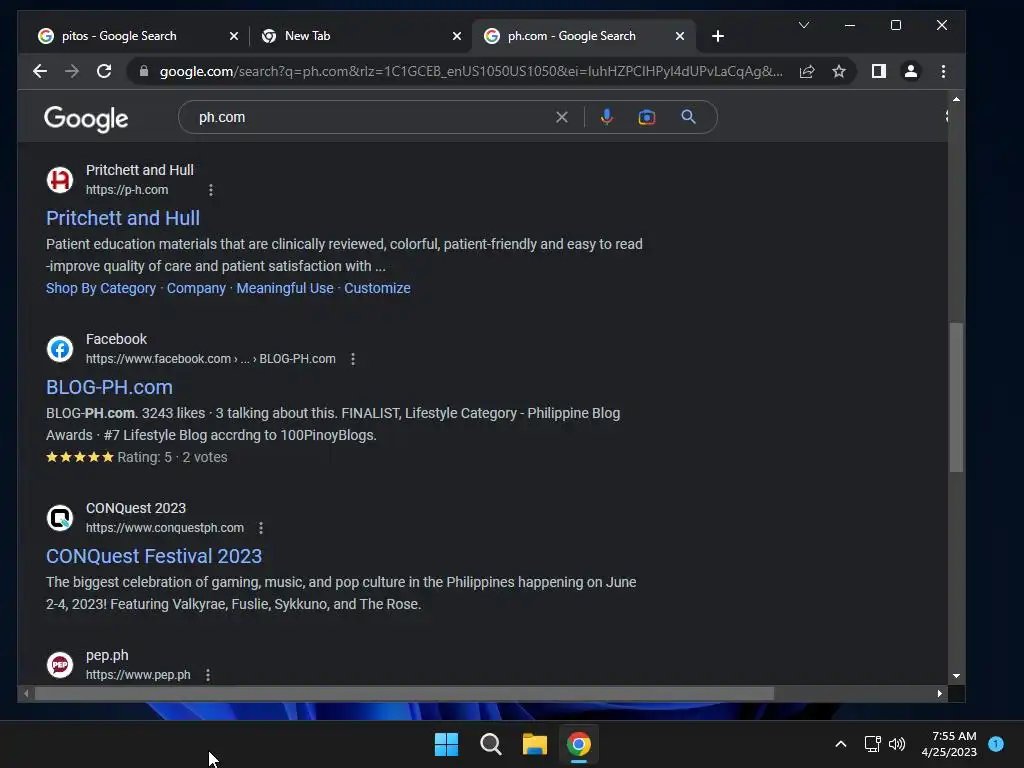Open Chrome three-dot menu
This screenshot has height=768, width=1024.
(x=943, y=71)
